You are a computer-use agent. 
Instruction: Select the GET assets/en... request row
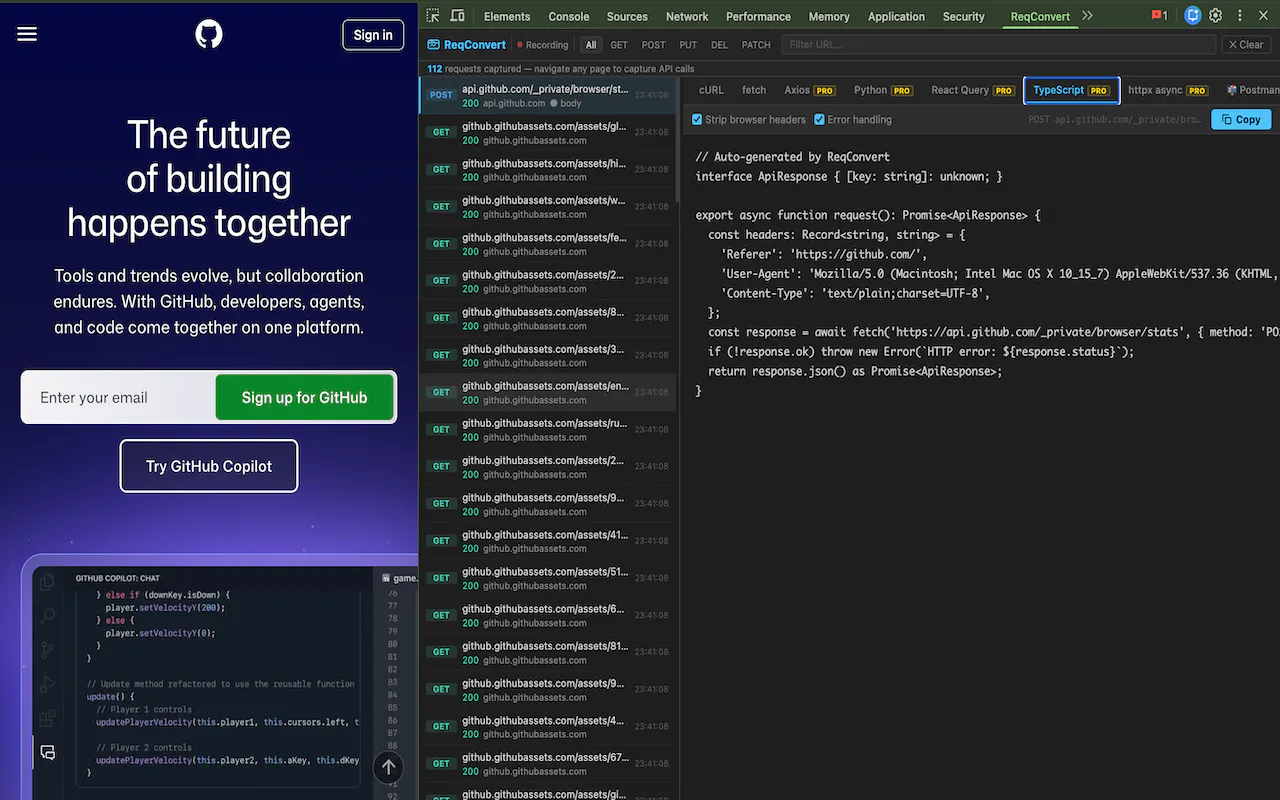tap(549, 392)
